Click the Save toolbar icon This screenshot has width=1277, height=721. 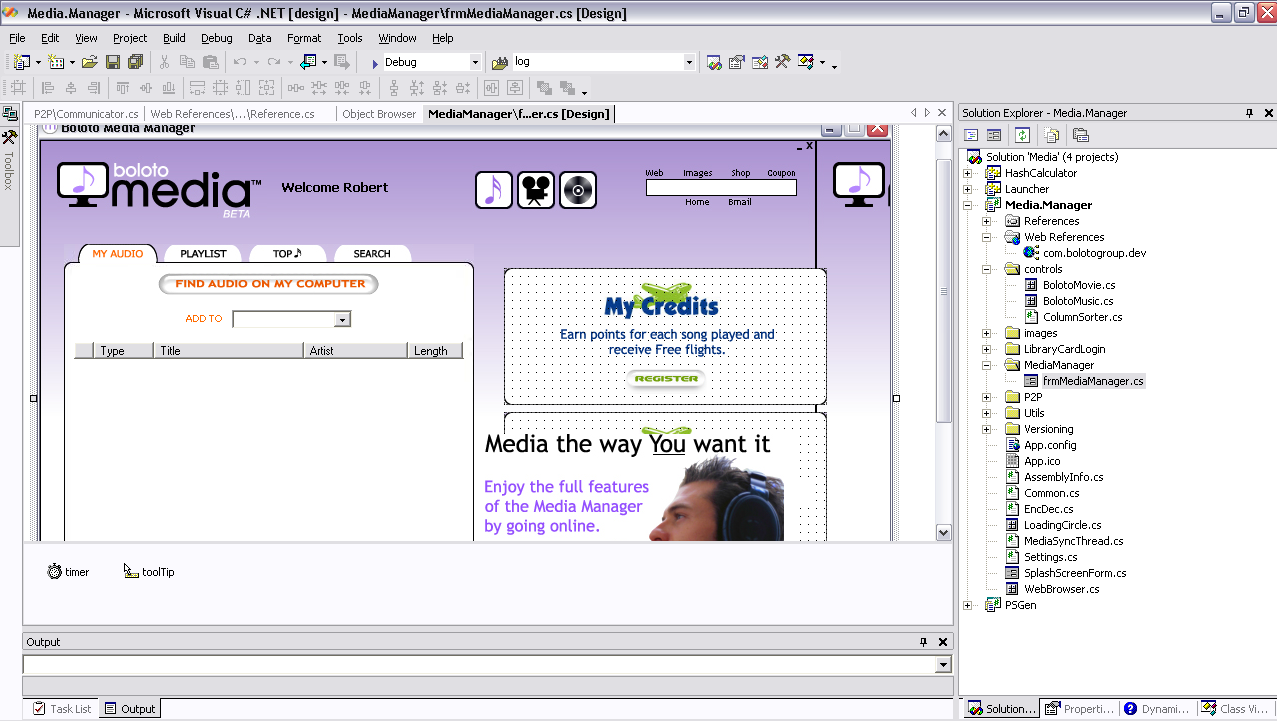click(113, 62)
